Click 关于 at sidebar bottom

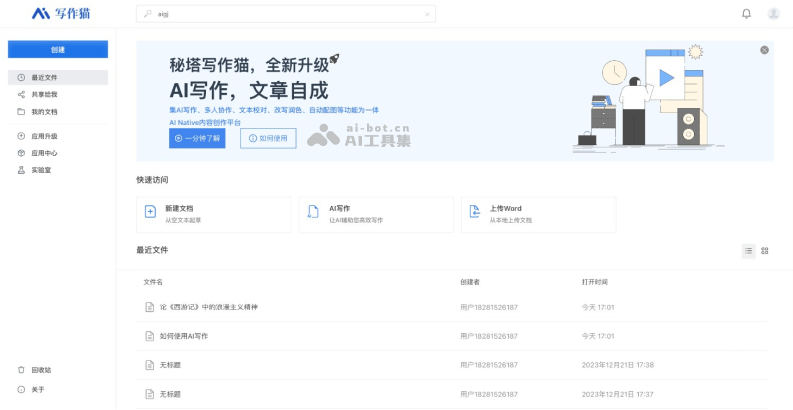[x=38, y=389]
